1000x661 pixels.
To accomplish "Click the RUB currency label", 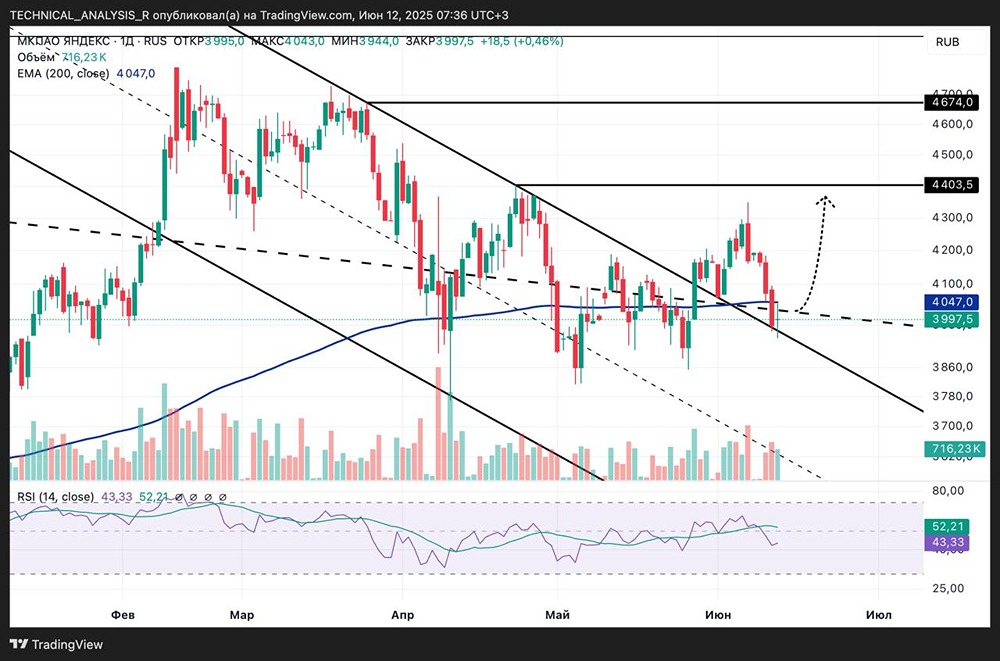I will point(947,42).
